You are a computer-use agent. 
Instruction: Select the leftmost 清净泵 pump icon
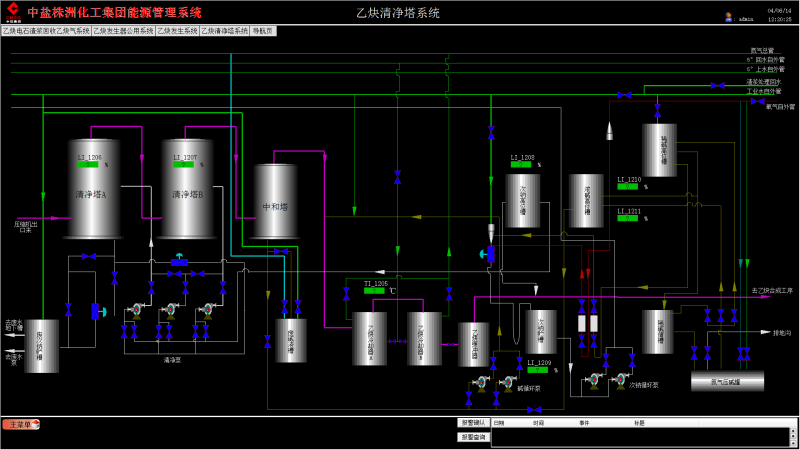pos(137,310)
